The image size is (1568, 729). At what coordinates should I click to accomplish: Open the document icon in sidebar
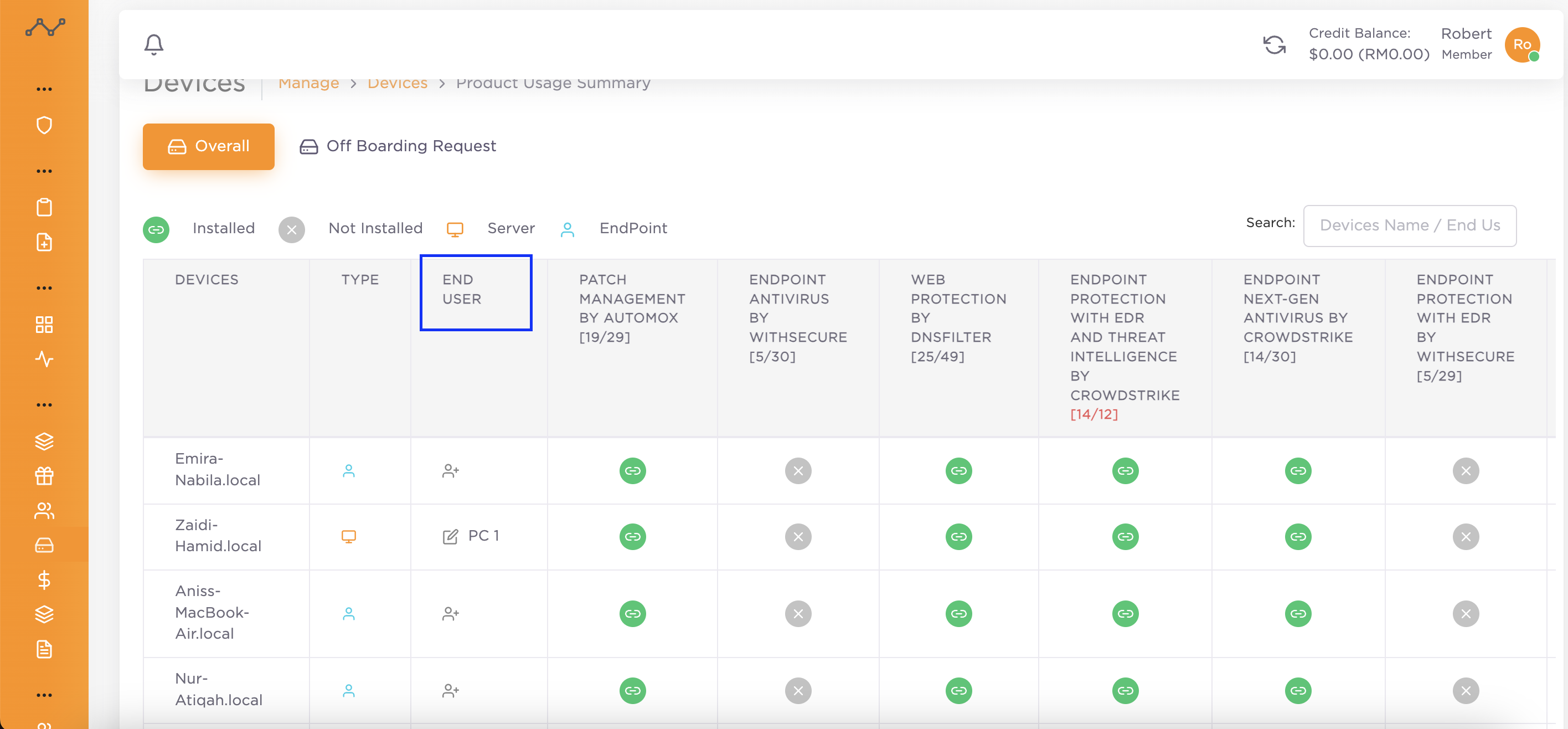(44, 649)
